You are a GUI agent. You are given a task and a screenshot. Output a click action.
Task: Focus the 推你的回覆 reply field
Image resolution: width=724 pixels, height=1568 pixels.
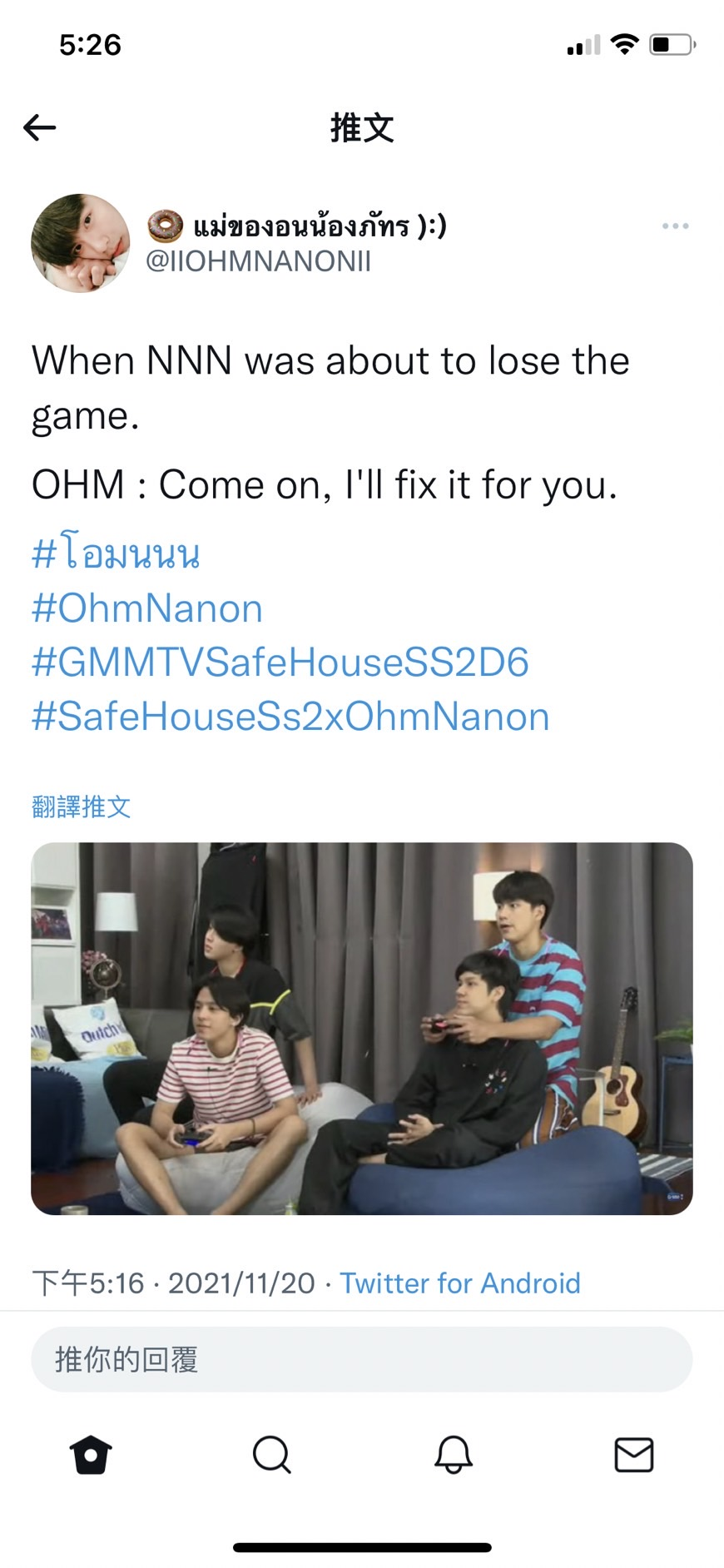click(x=362, y=1359)
